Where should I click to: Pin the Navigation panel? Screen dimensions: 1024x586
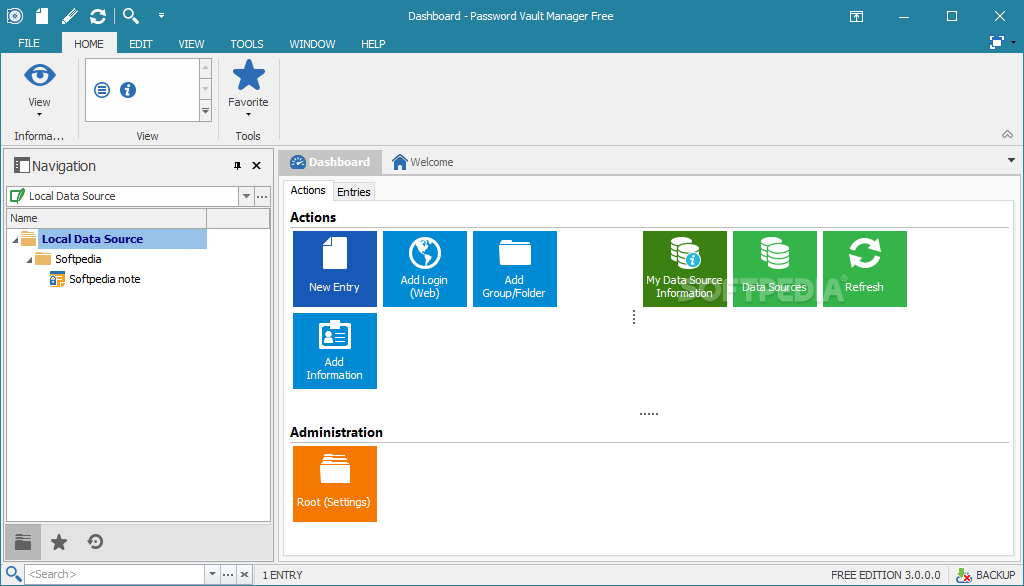click(237, 166)
